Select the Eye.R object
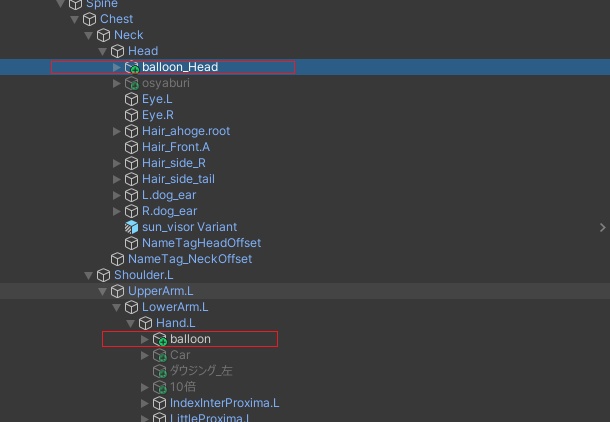 tap(157, 115)
